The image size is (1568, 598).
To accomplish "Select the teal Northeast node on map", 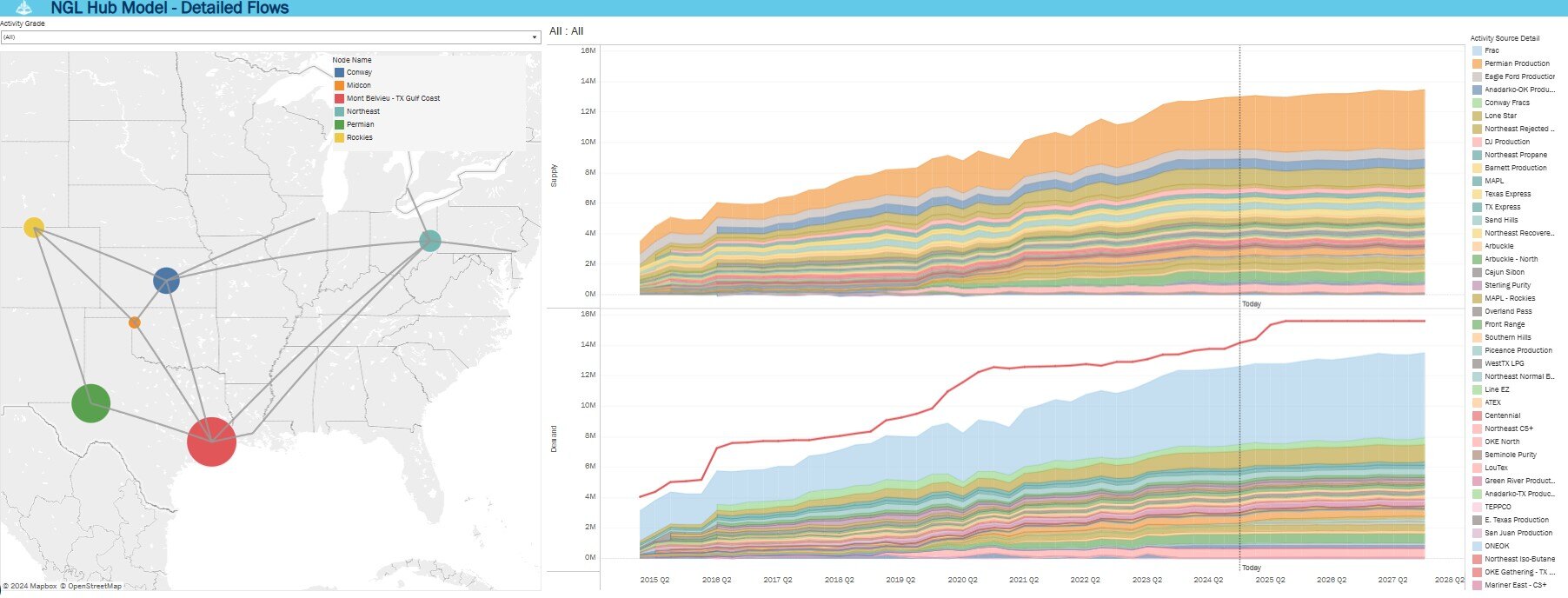I will point(429,241).
